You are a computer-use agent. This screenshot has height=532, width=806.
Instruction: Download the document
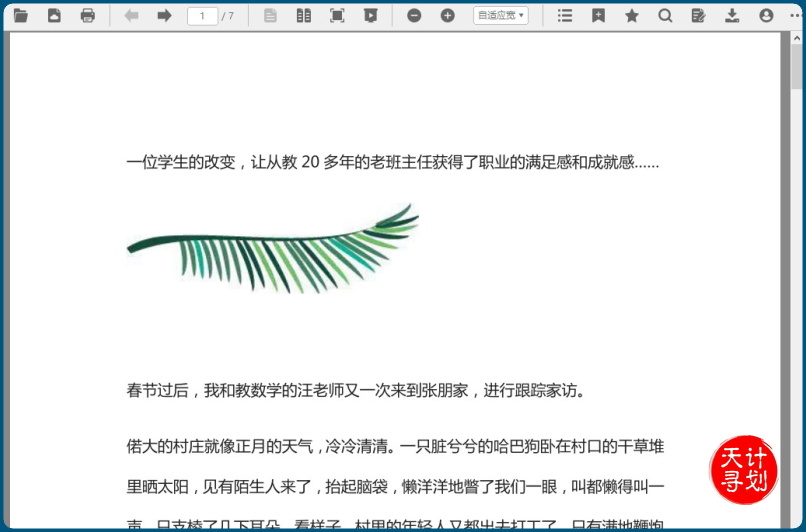click(732, 15)
